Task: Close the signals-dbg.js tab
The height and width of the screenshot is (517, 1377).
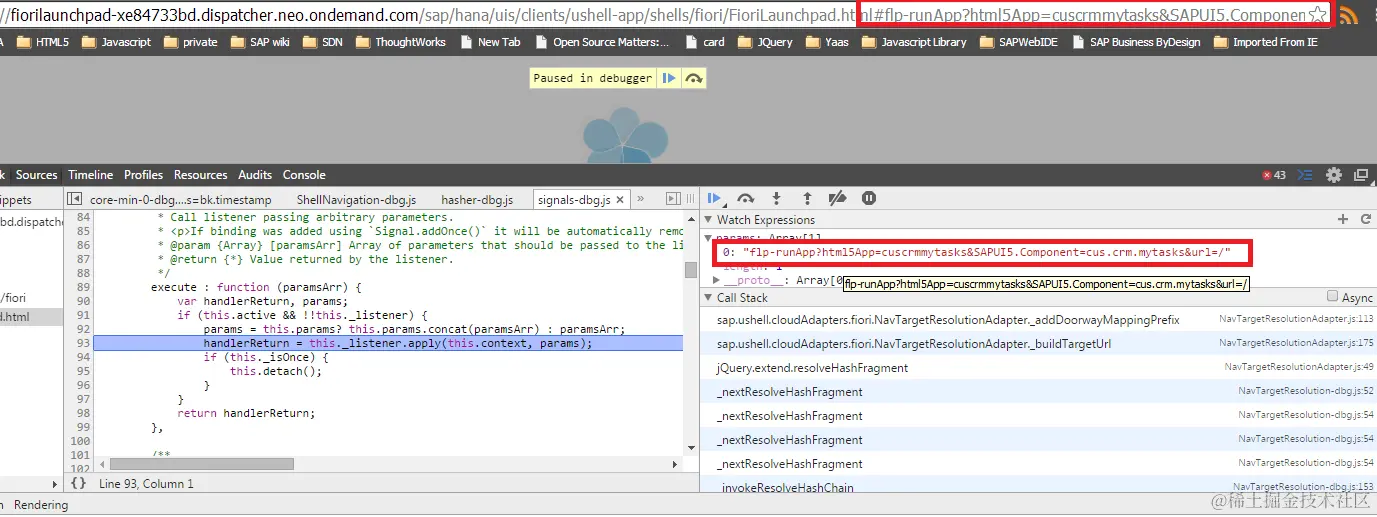Action: pos(619,200)
